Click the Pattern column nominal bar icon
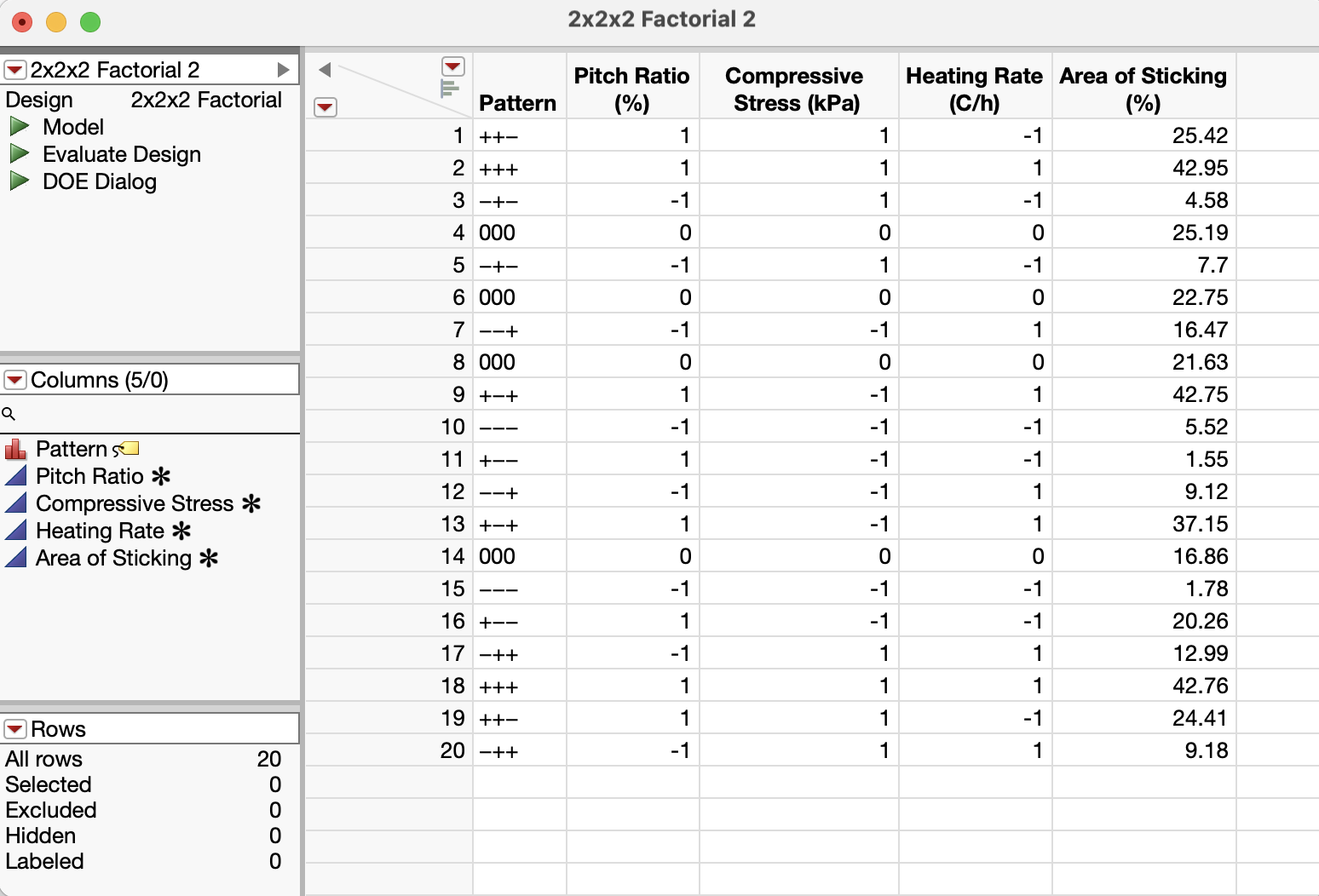1319x896 pixels. click(15, 449)
